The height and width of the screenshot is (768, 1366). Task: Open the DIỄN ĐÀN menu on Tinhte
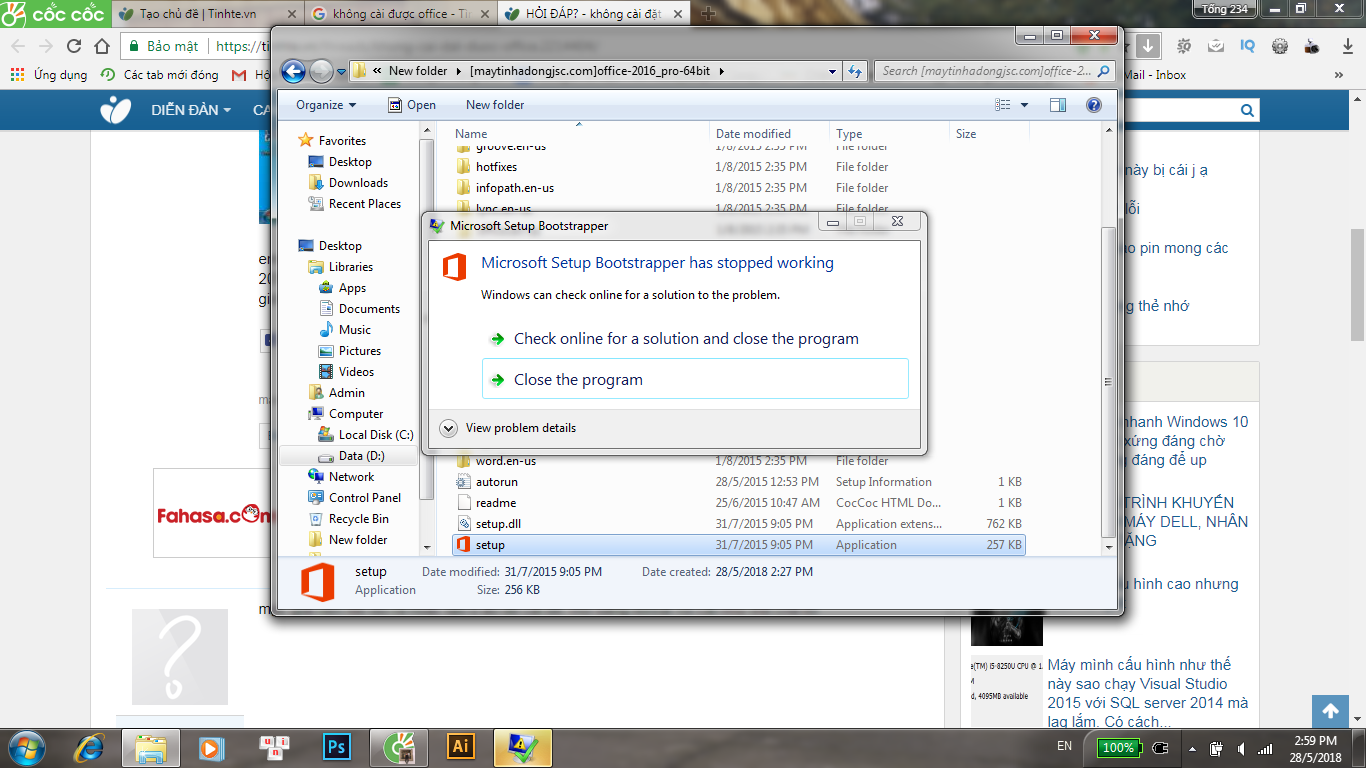[191, 110]
